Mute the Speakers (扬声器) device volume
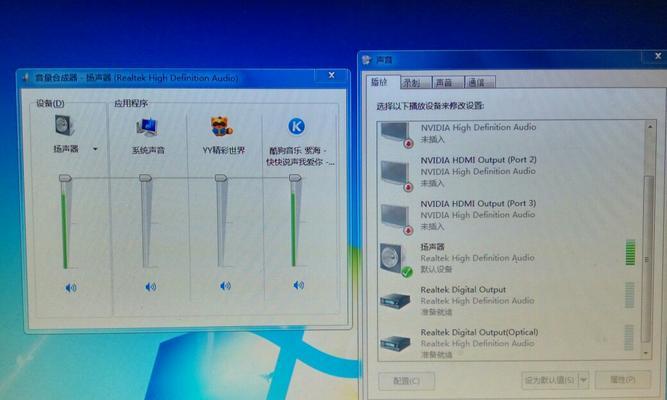667x400 pixels. (x=71, y=288)
